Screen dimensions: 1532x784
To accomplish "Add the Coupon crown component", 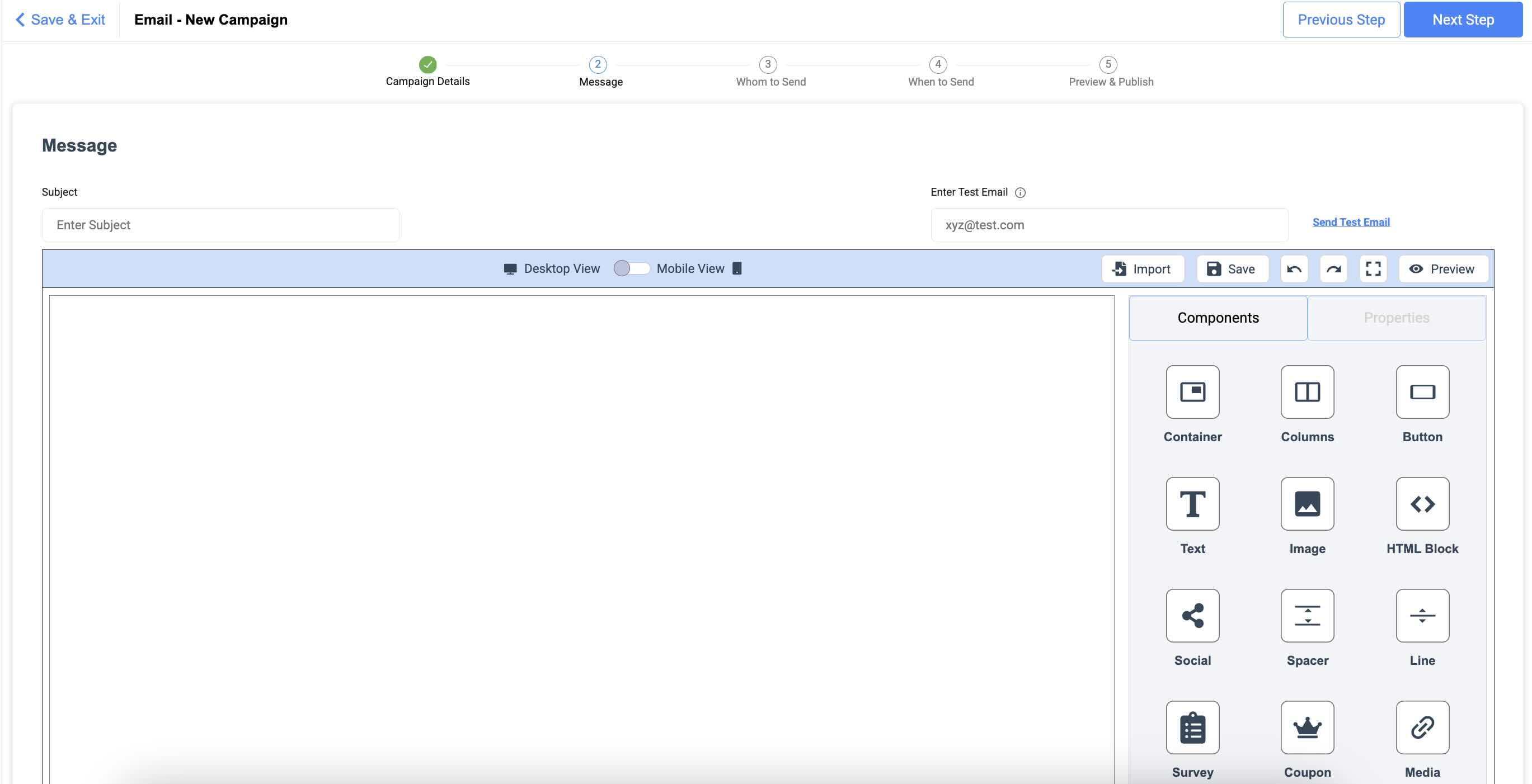I will (1307, 727).
